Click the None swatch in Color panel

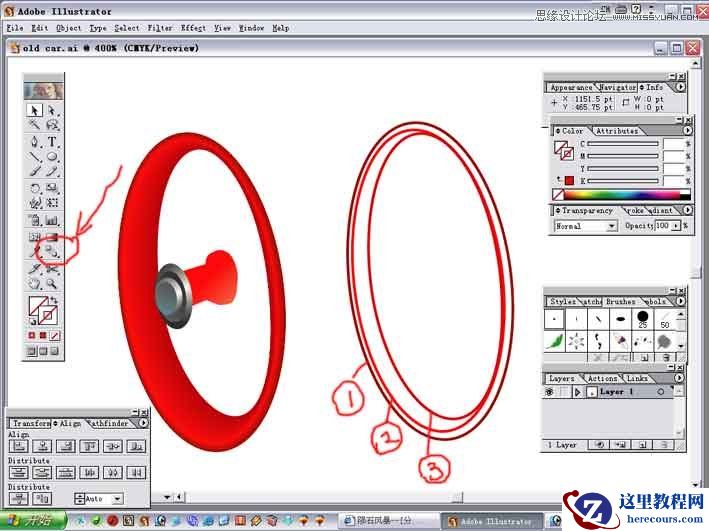click(558, 194)
